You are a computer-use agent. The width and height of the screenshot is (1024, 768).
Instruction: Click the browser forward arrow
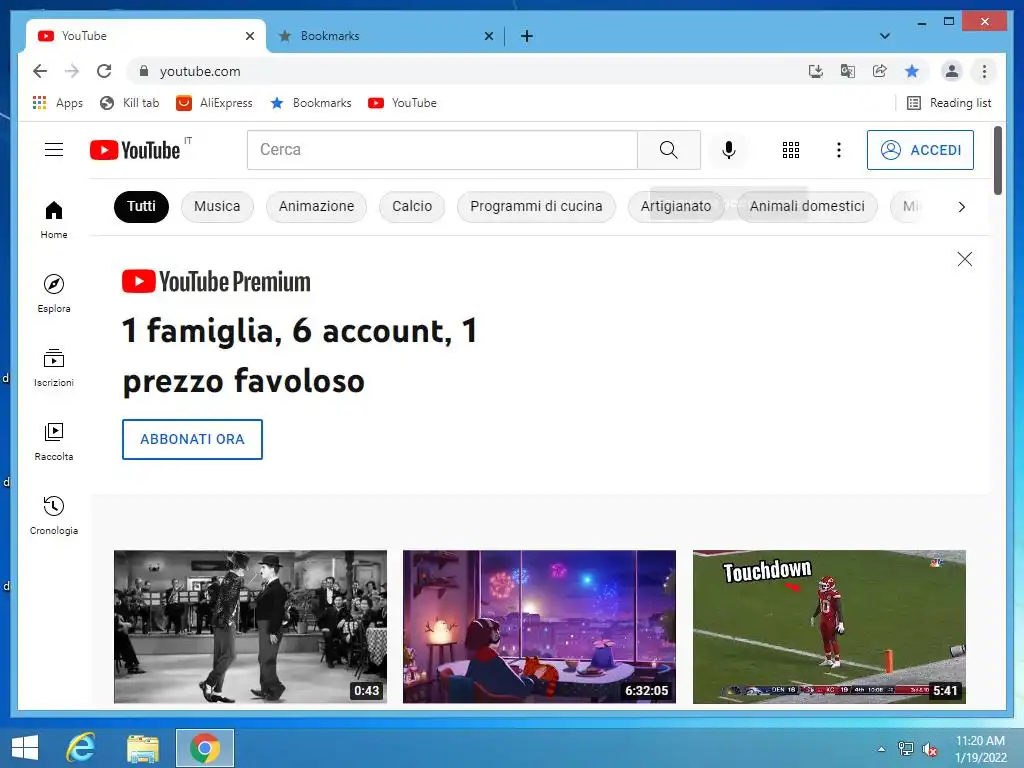coord(72,71)
